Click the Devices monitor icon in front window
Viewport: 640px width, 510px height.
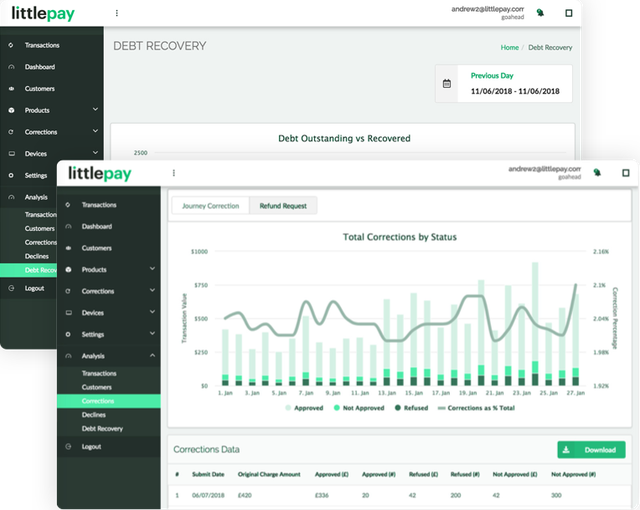(68, 313)
